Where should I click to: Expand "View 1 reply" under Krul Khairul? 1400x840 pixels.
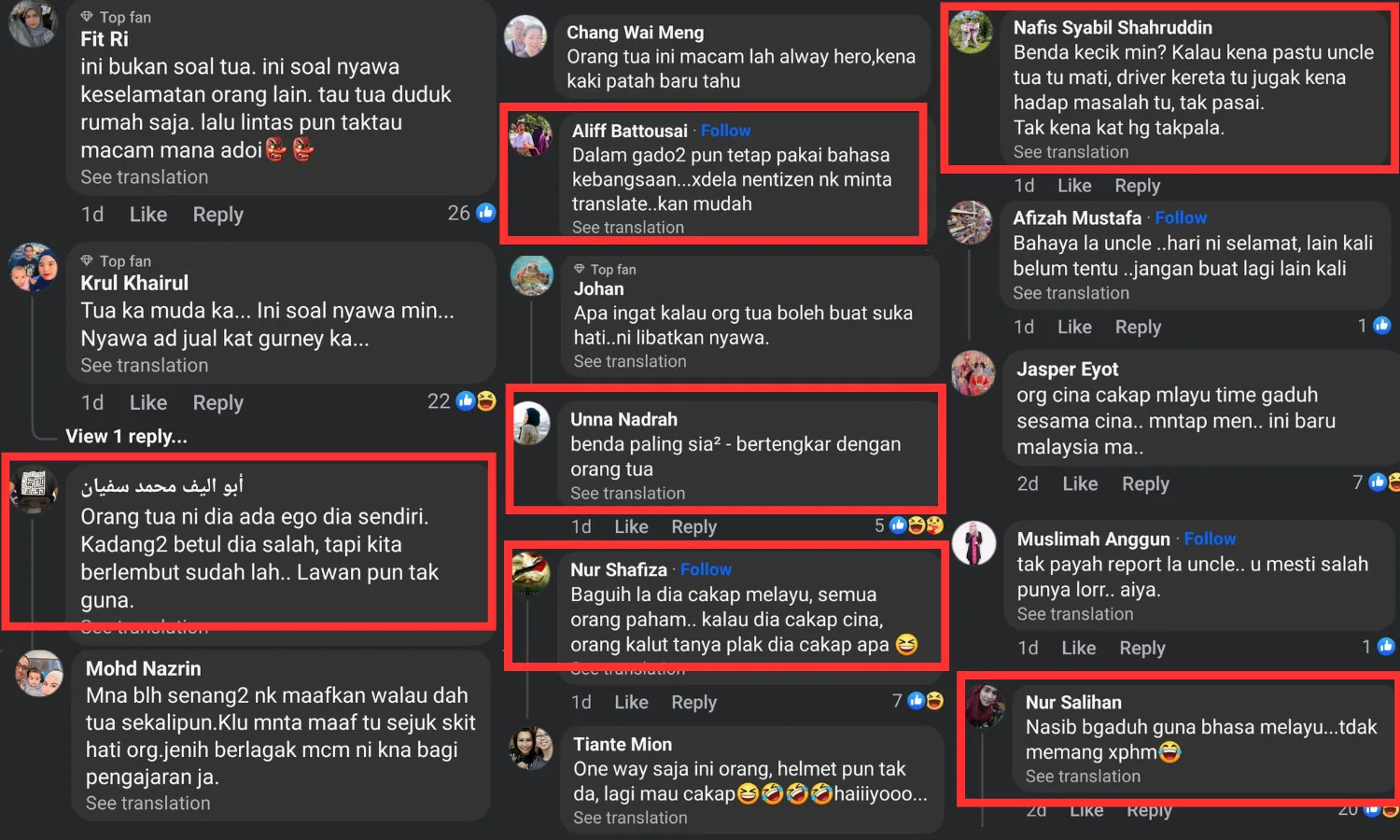pyautogui.click(x=126, y=437)
